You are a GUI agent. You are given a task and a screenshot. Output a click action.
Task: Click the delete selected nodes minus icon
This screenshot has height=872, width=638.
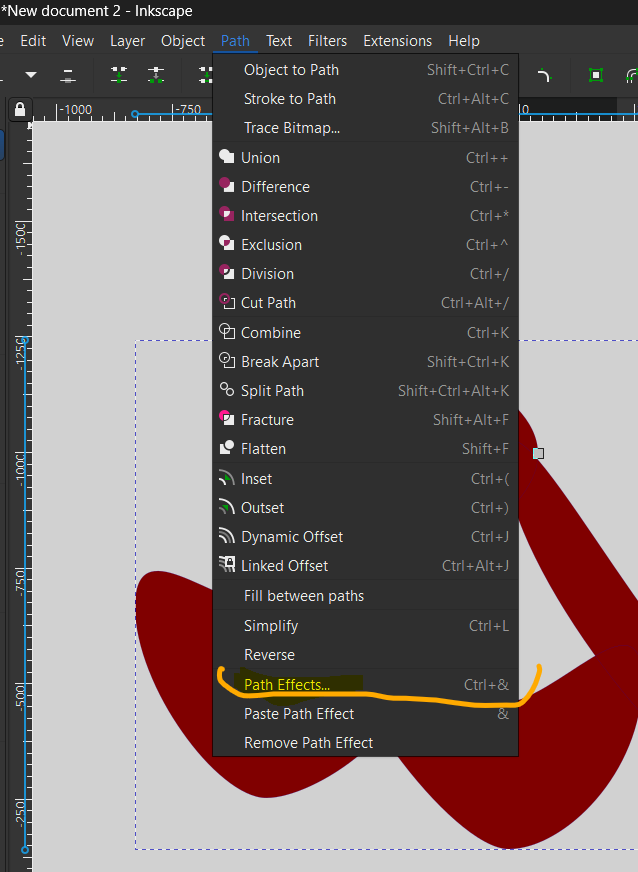pyautogui.click(x=68, y=76)
